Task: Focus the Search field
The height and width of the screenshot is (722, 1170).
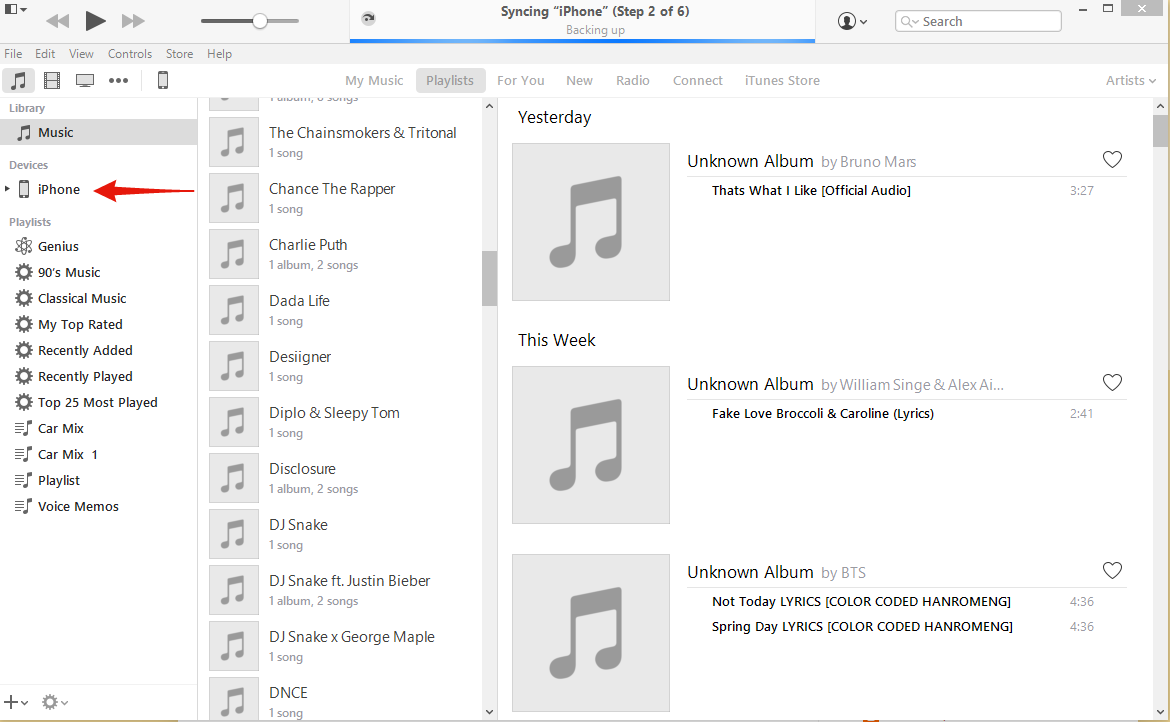Action: [977, 21]
